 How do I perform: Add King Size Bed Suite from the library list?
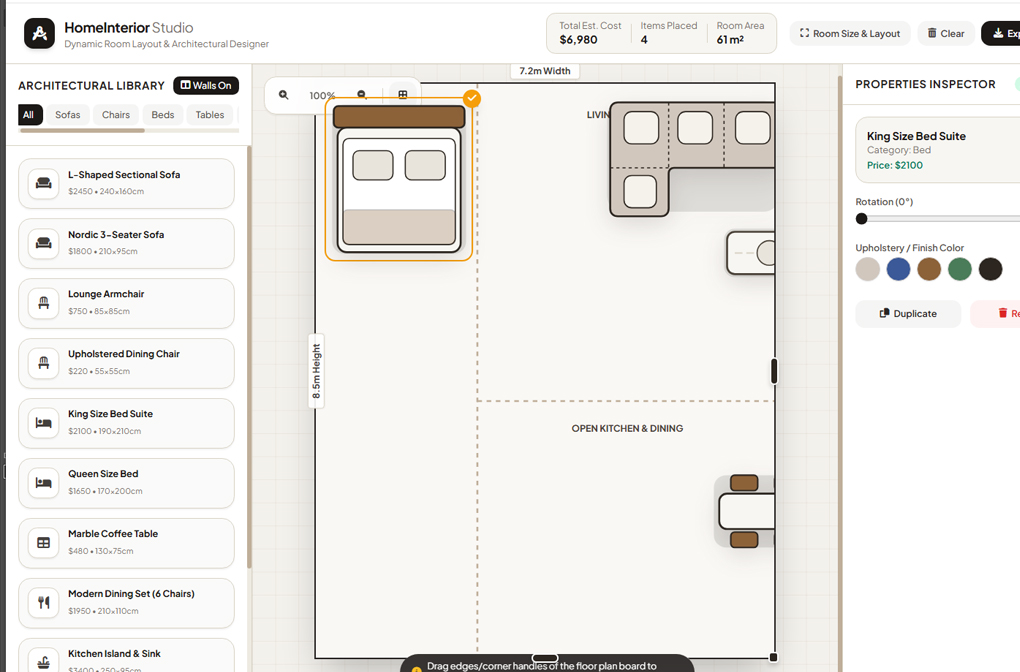(126, 423)
